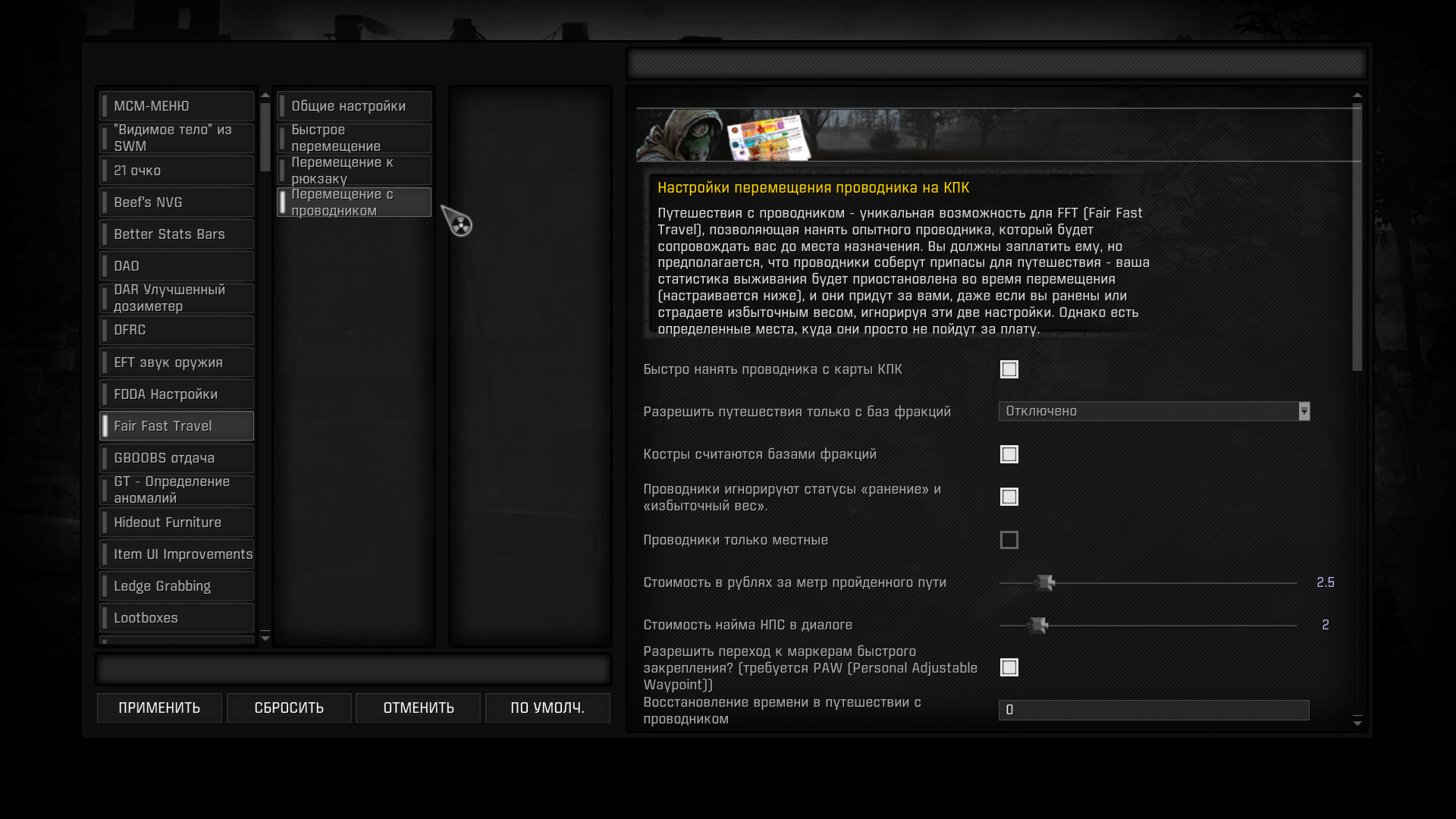Viewport: 1456px width, 819px height.
Task: Open the "Отключено" faction bases dropdown
Action: pyautogui.click(x=1147, y=411)
